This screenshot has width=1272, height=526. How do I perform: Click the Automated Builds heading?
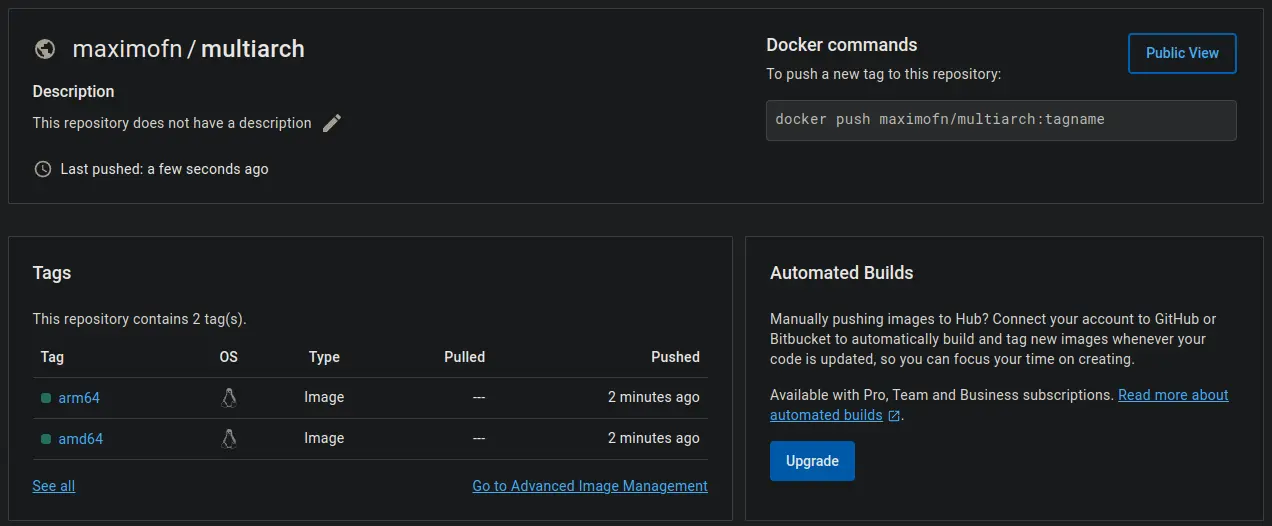tap(842, 273)
